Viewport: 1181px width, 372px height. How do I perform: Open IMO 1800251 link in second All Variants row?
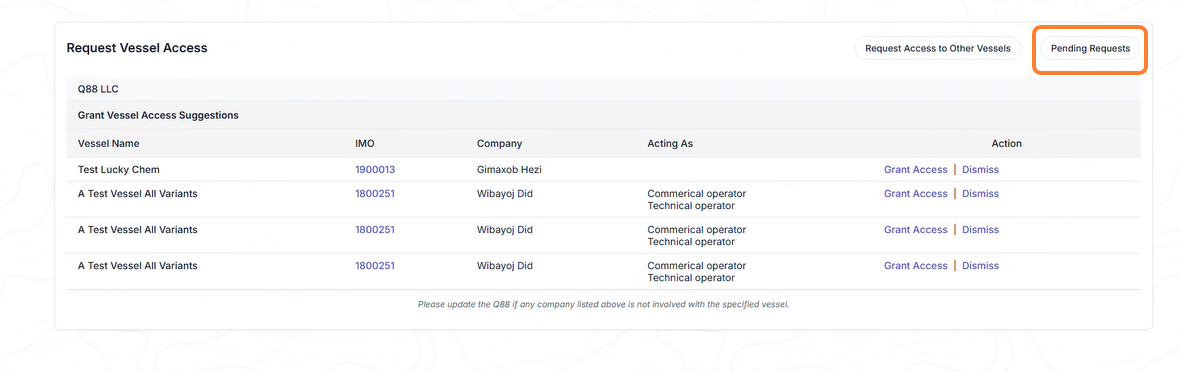point(375,230)
